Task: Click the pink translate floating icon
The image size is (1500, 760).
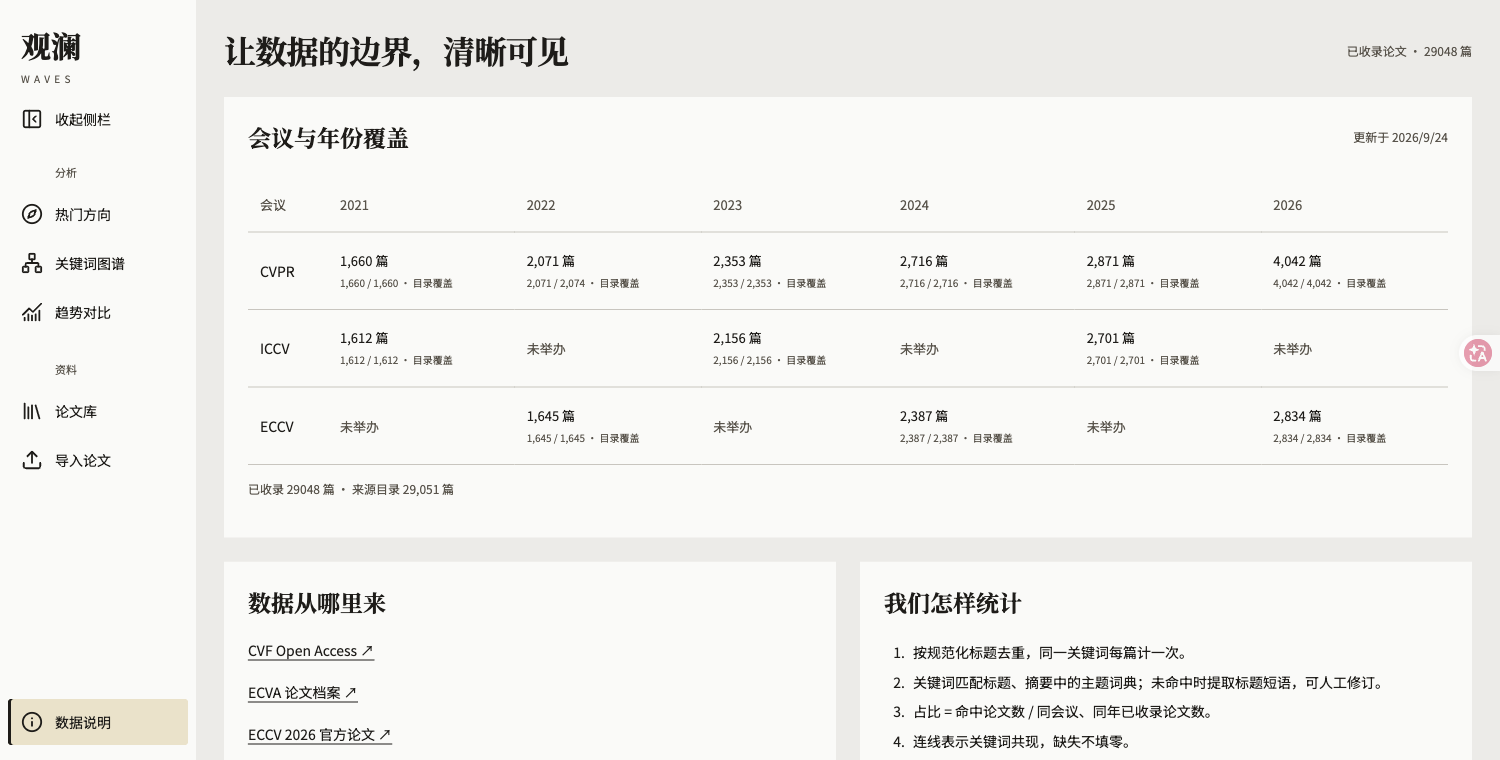Action: point(1478,353)
